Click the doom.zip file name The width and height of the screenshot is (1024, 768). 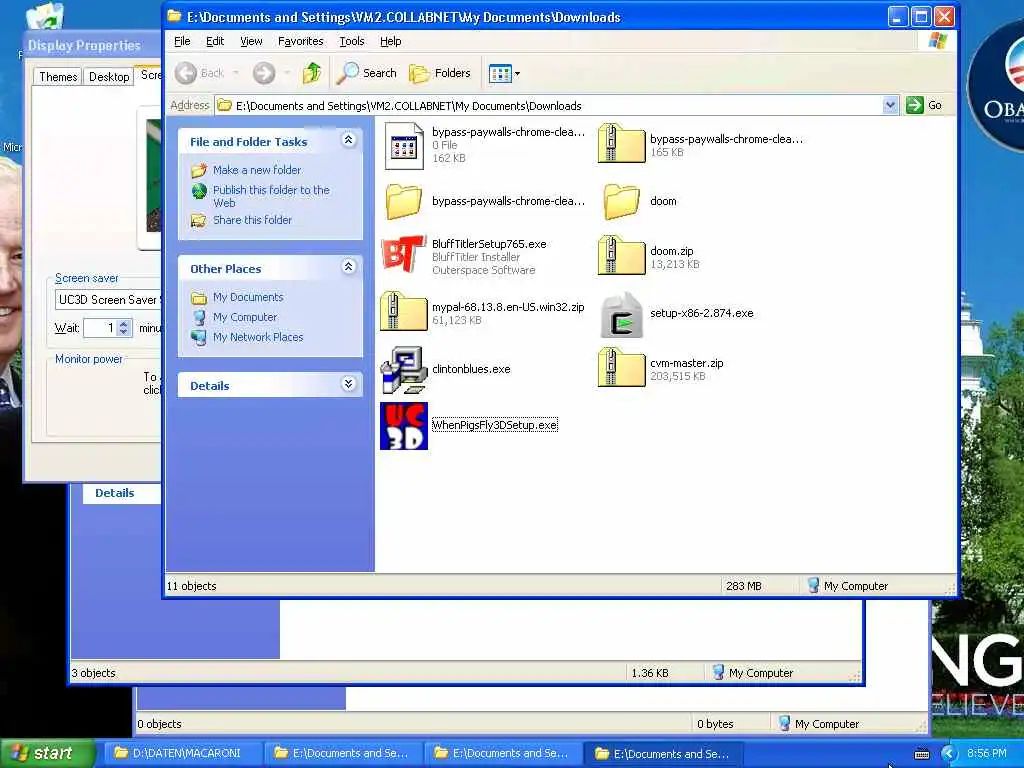coord(672,251)
